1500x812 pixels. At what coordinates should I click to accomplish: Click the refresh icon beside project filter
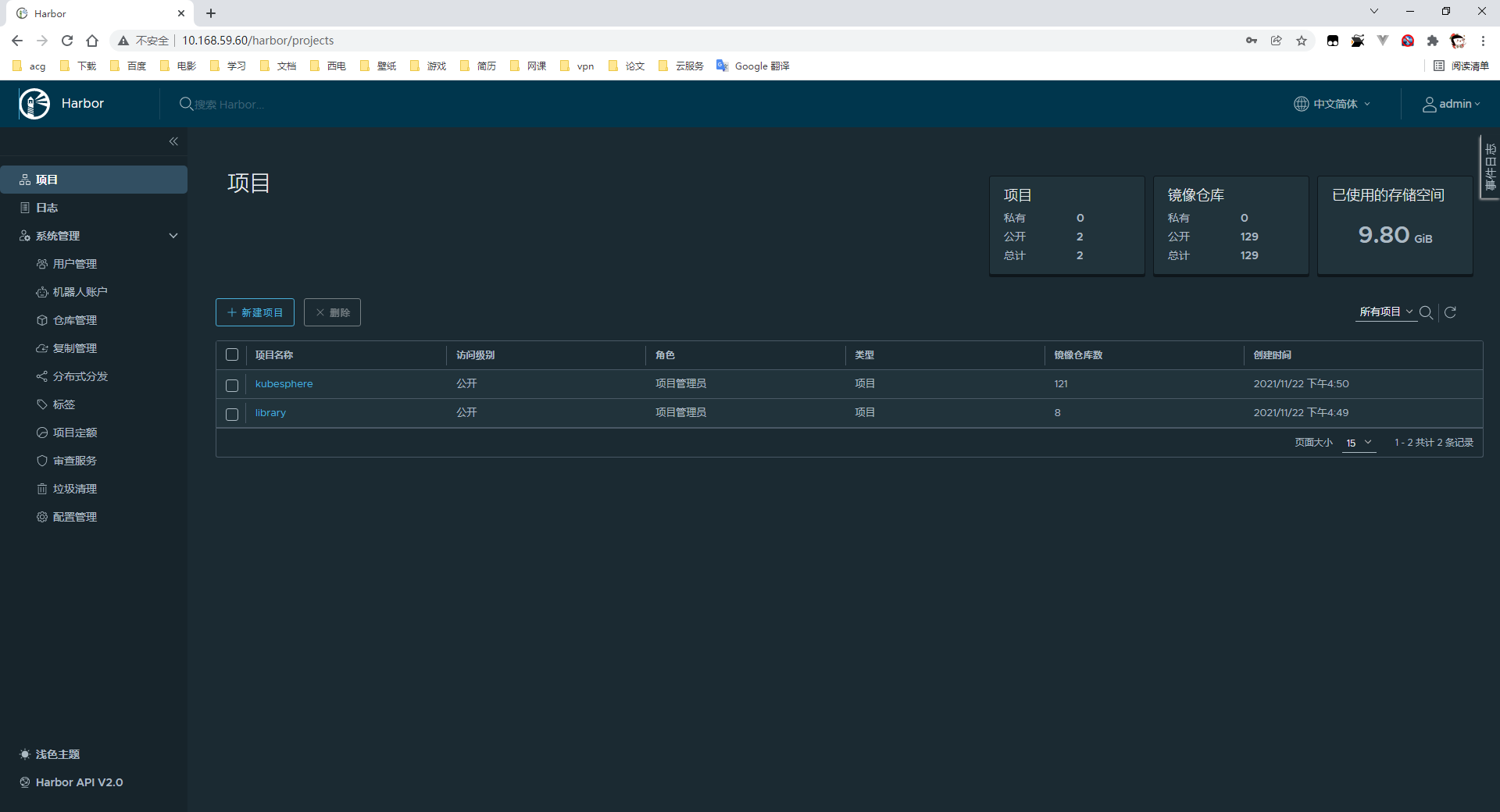1450,312
